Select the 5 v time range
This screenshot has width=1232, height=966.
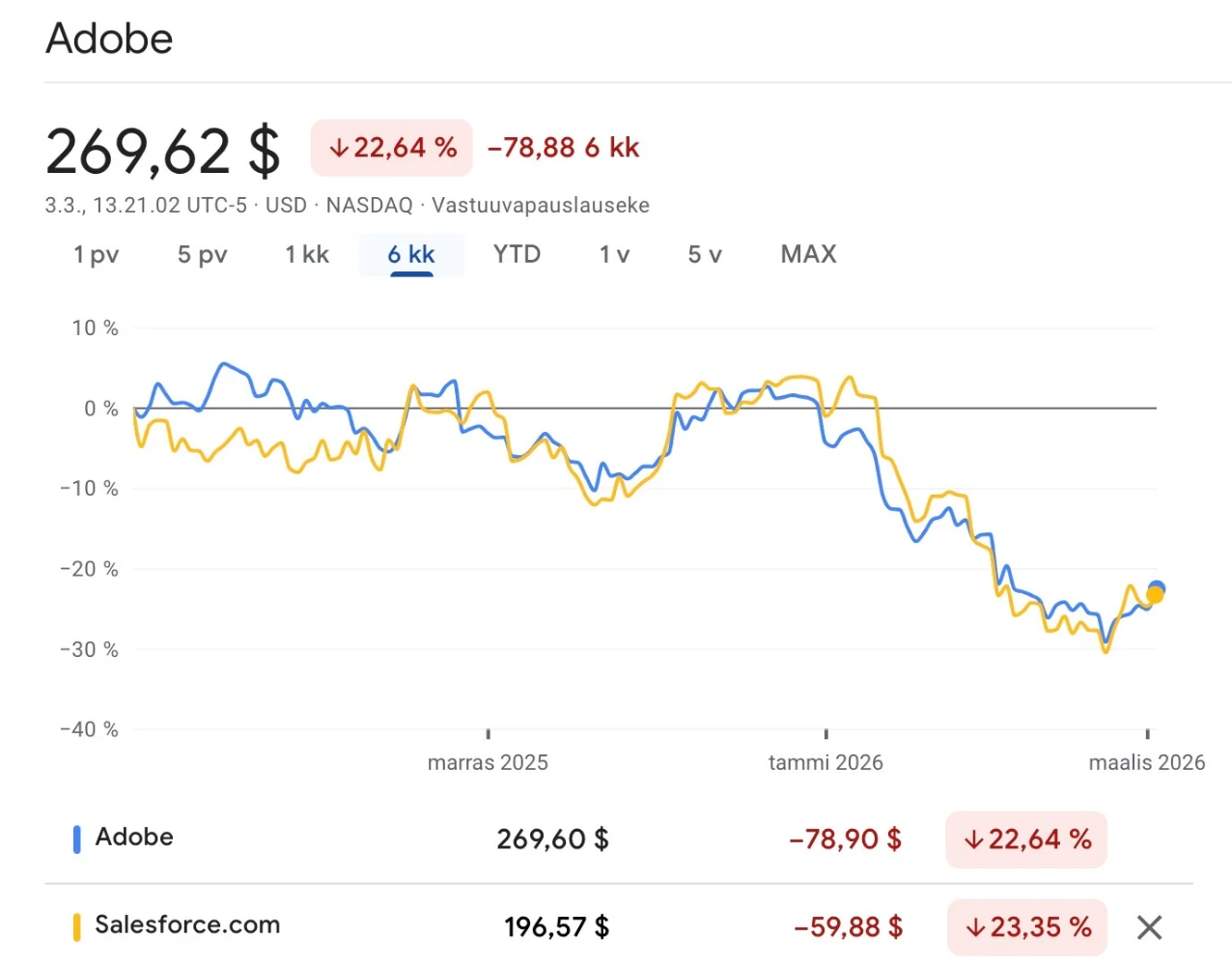tap(705, 255)
